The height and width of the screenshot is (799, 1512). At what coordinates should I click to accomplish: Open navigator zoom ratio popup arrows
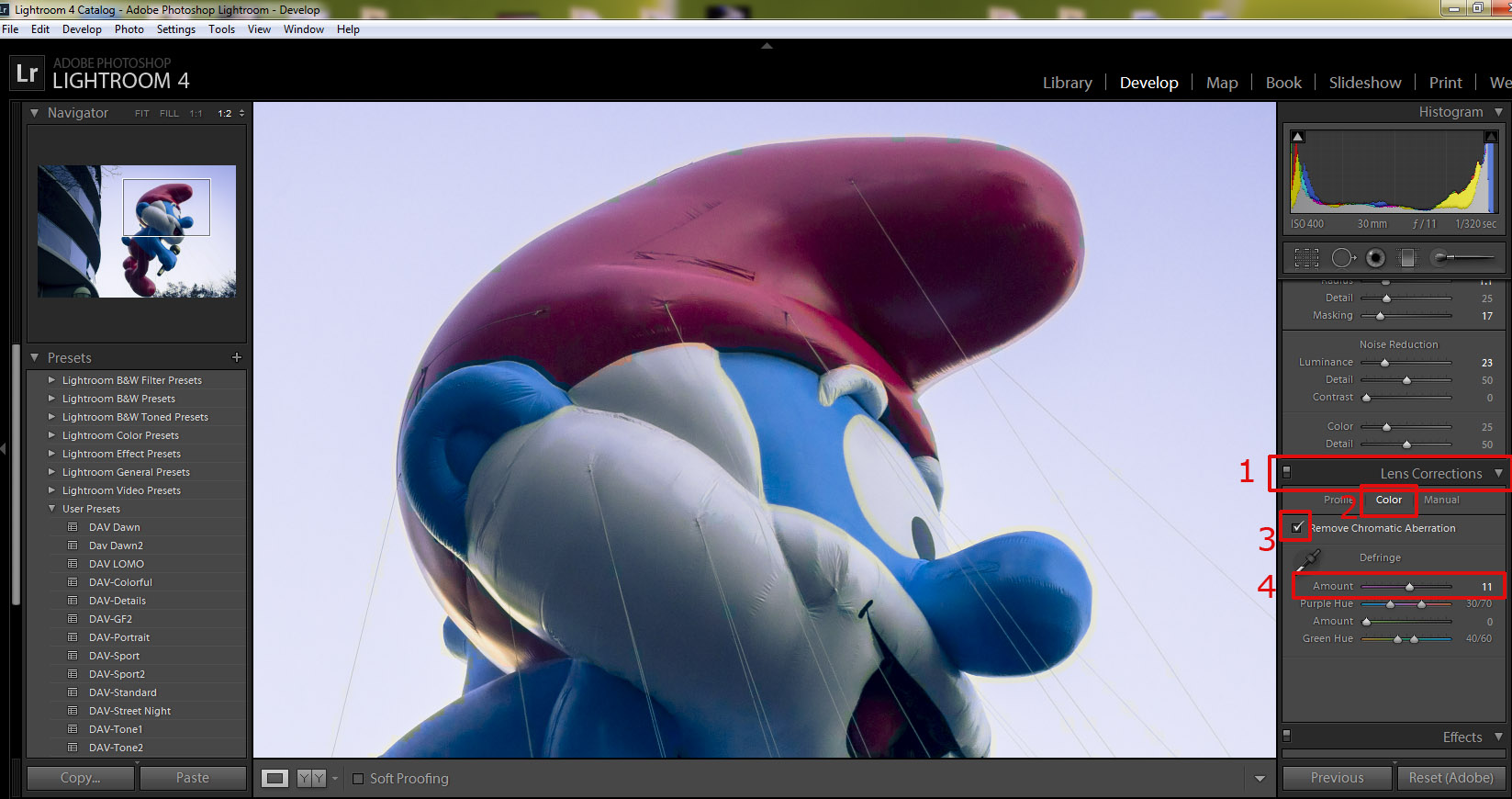[242, 114]
